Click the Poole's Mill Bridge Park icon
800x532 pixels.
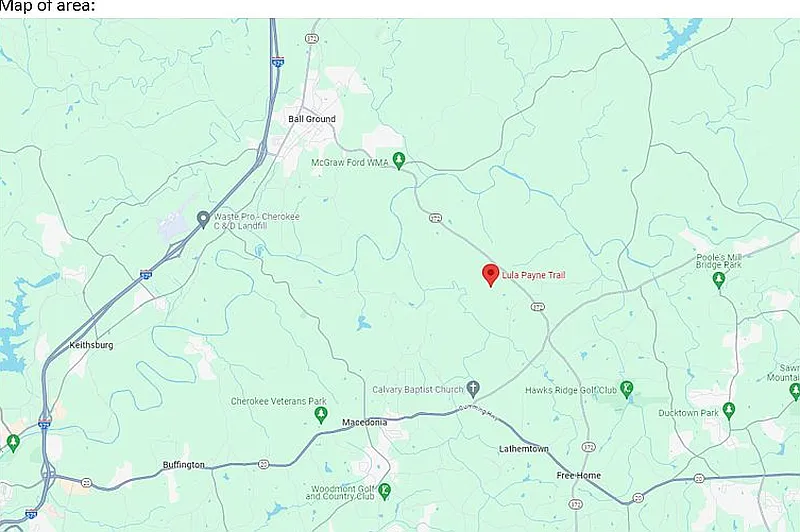pos(719,280)
